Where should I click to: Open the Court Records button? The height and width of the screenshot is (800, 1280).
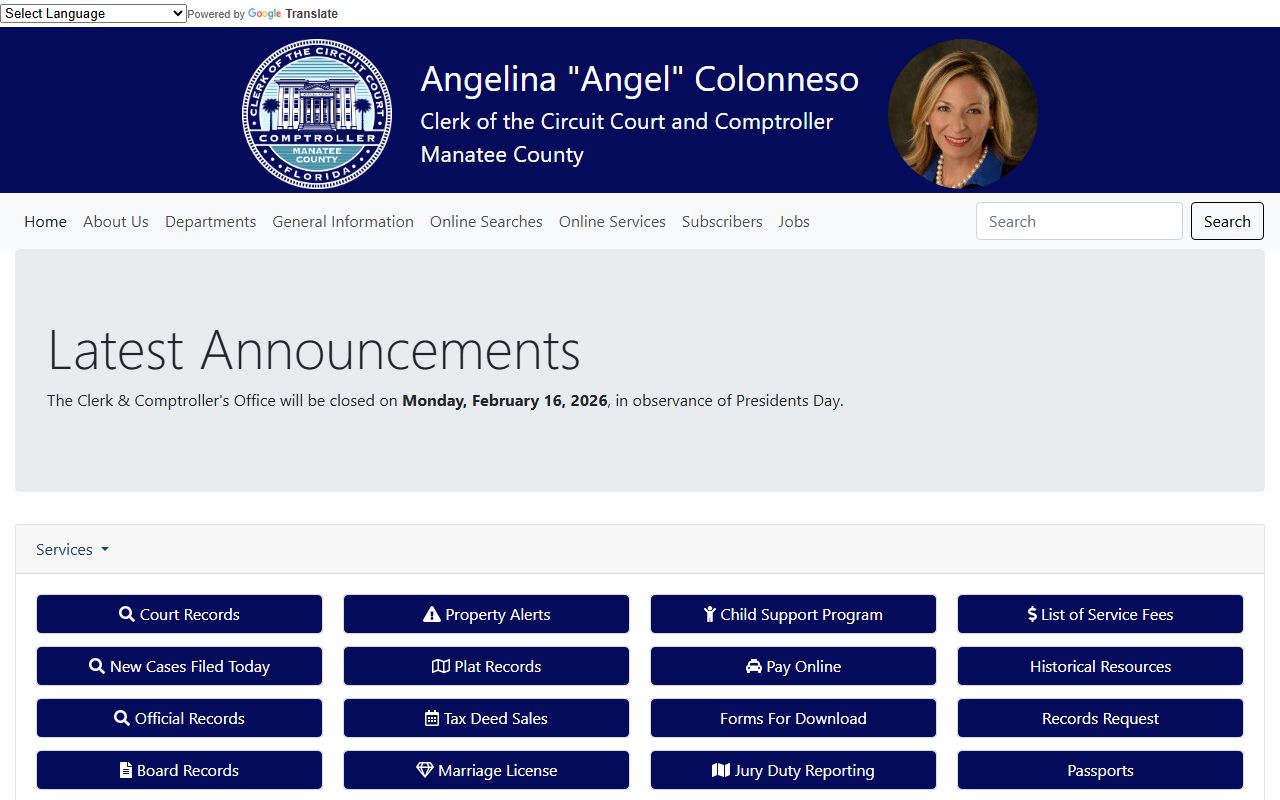coord(179,614)
